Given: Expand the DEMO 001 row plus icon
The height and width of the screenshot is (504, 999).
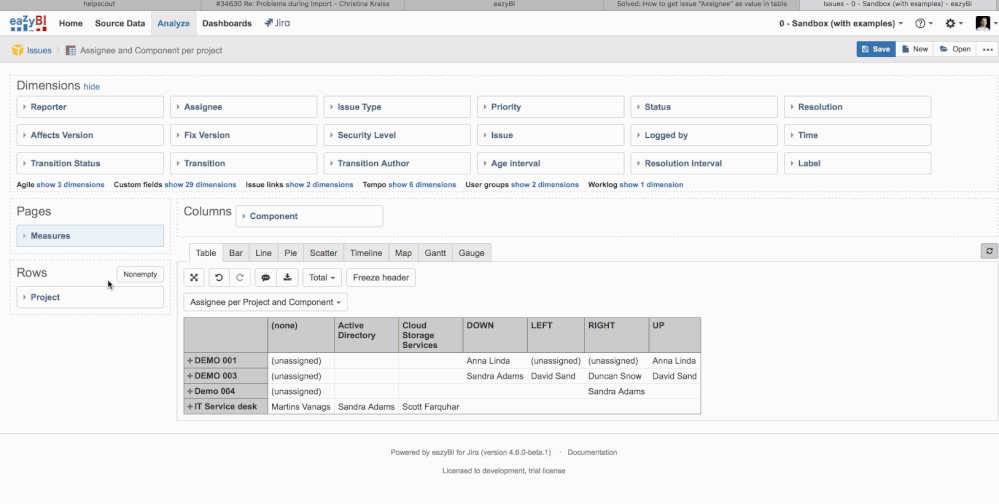Looking at the screenshot, I should pyautogui.click(x=190, y=361).
